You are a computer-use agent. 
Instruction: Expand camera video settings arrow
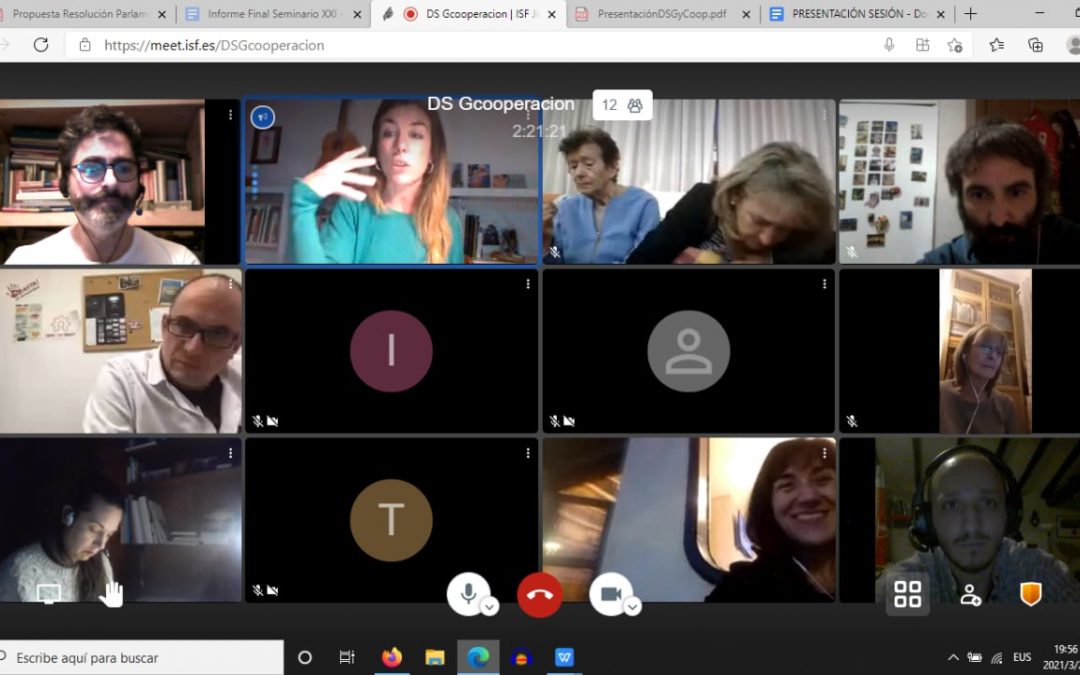pyautogui.click(x=633, y=607)
